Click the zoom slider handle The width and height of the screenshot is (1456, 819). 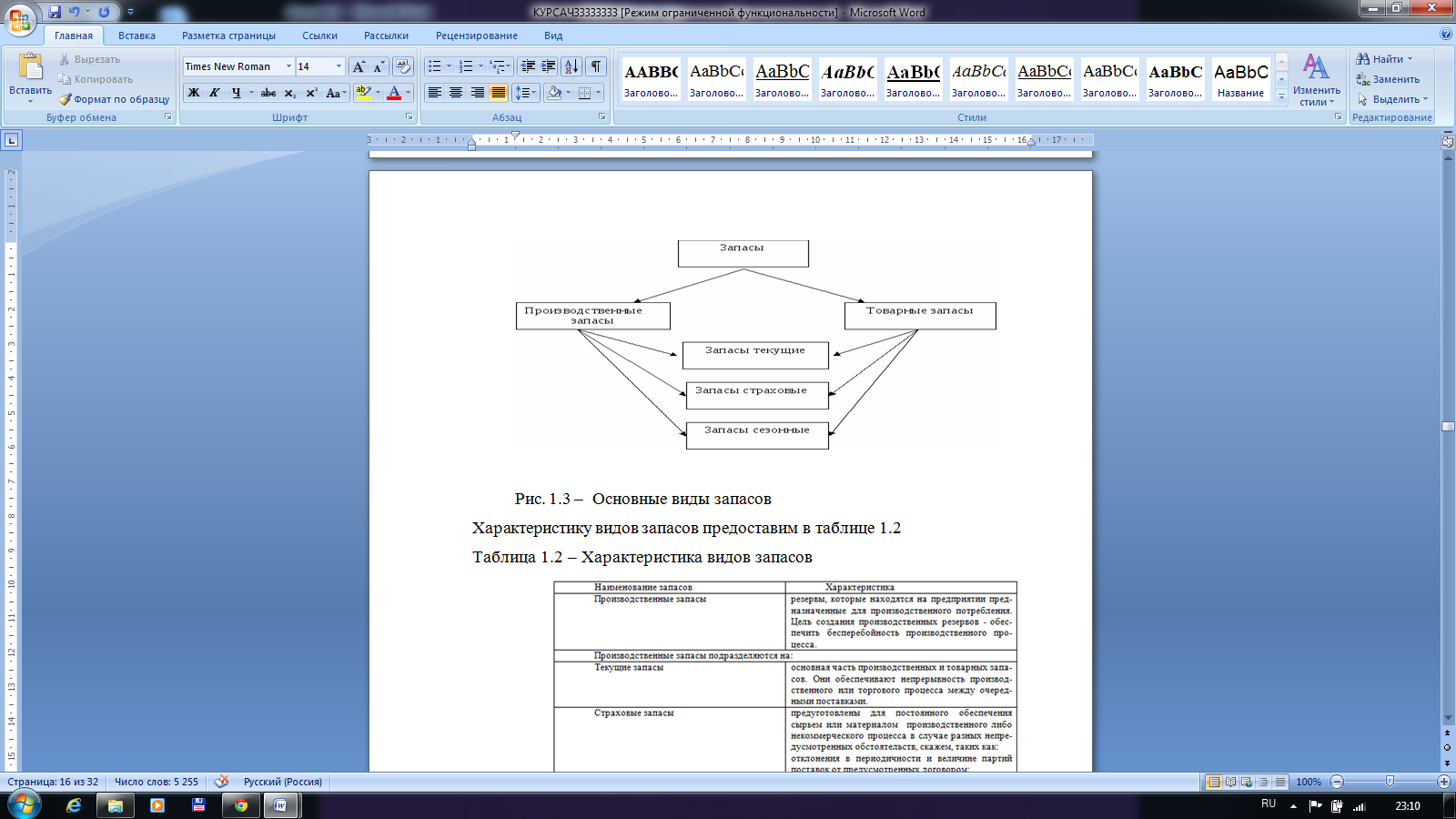click(1390, 782)
